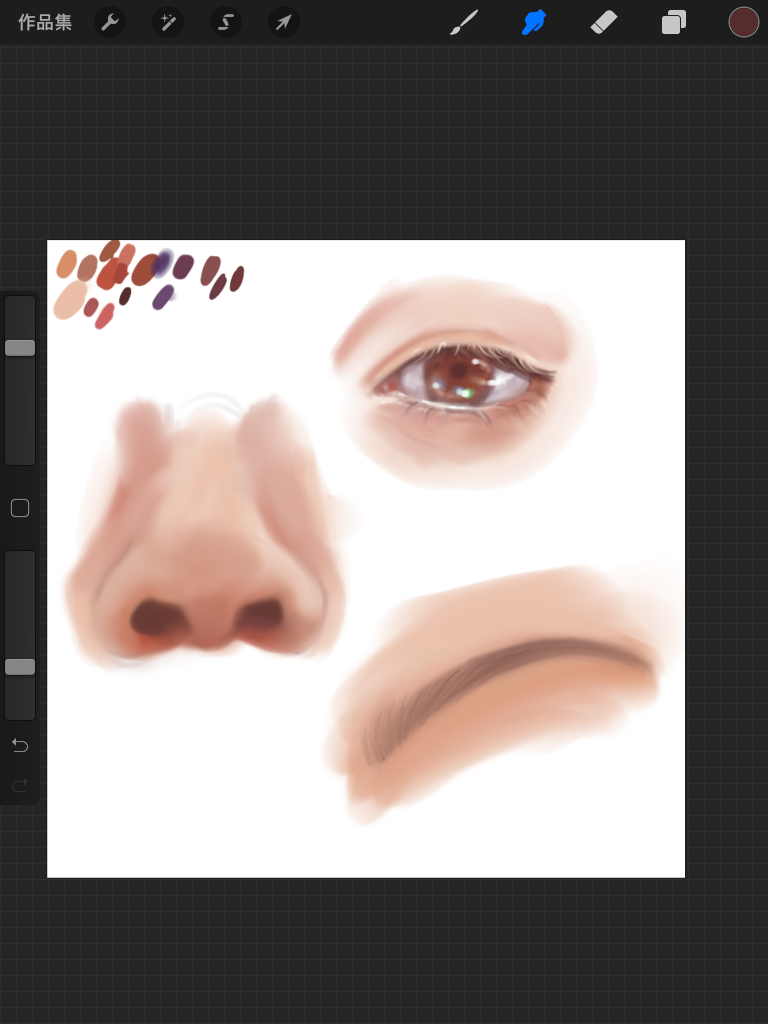
Task: Activate the Selection tool
Action: click(225, 22)
